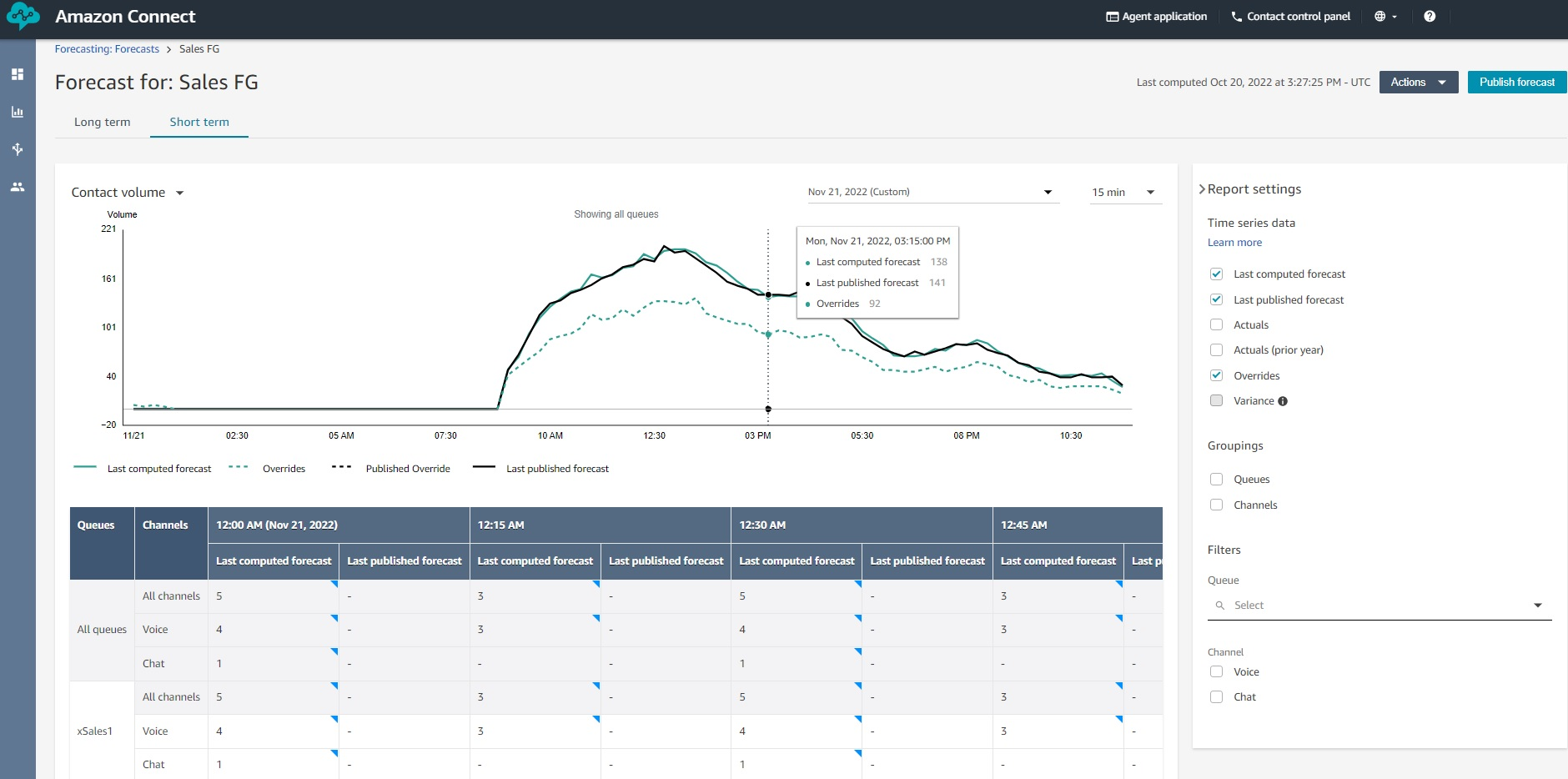Viewport: 1568px width, 779px height.
Task: Select the All queues row label
Action: tap(102, 630)
